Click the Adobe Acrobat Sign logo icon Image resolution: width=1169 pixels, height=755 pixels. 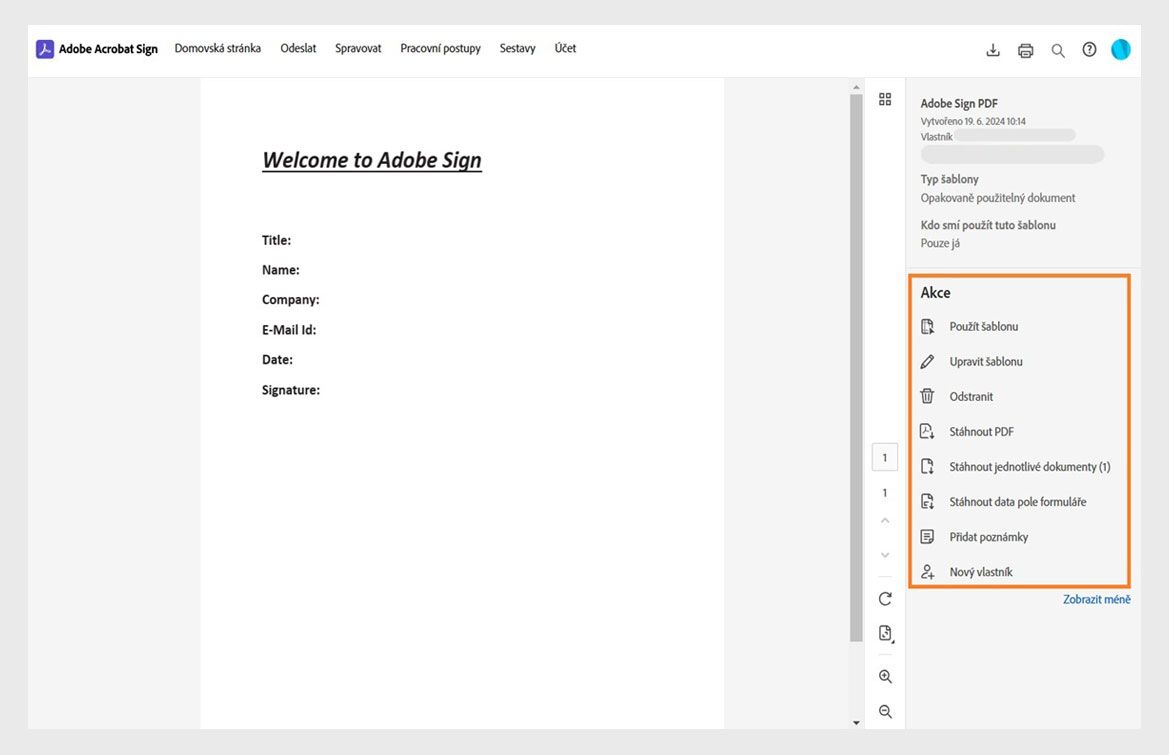tap(45, 49)
